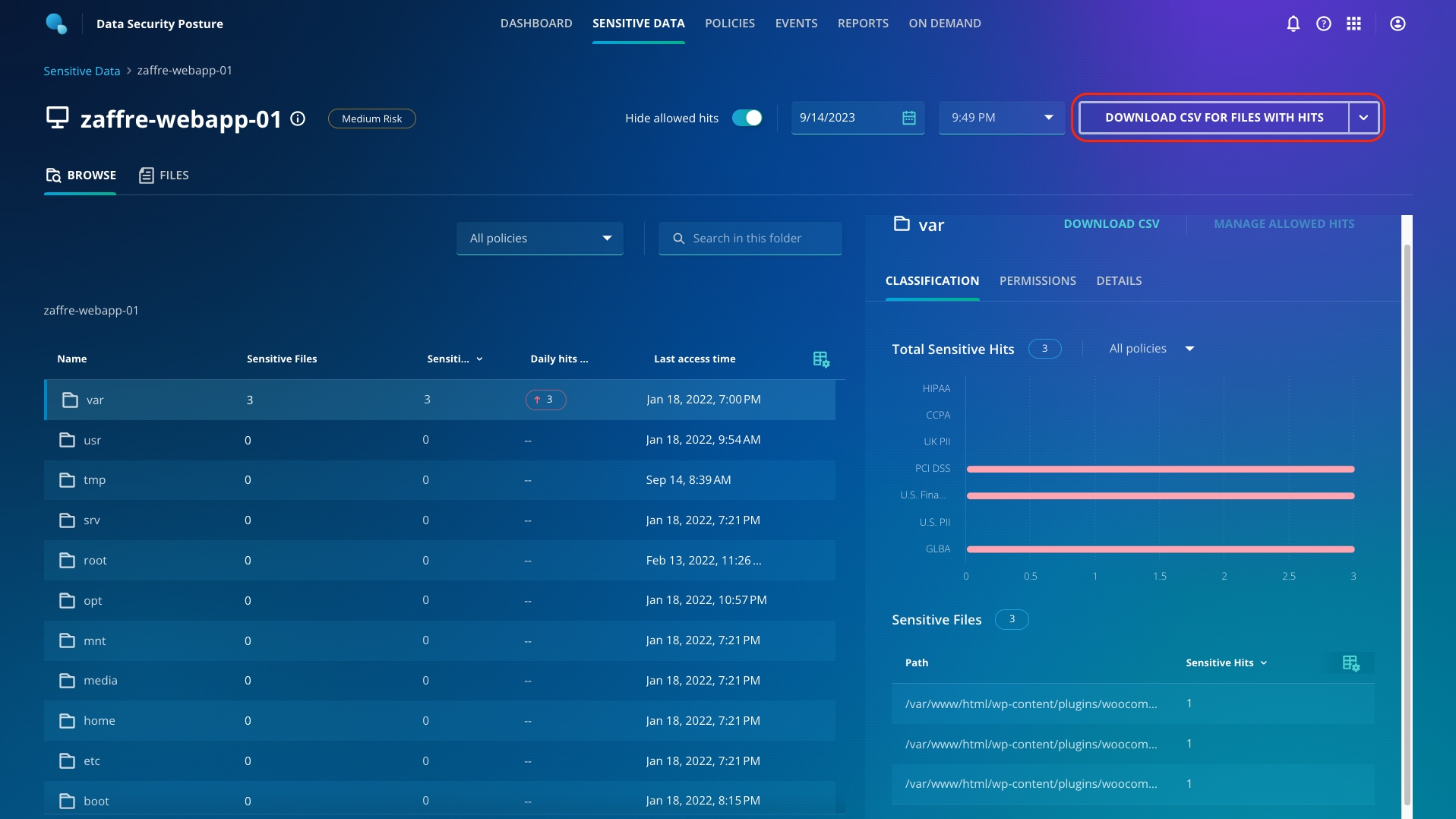
Task: Open the notifications bell
Action: 1293,24
